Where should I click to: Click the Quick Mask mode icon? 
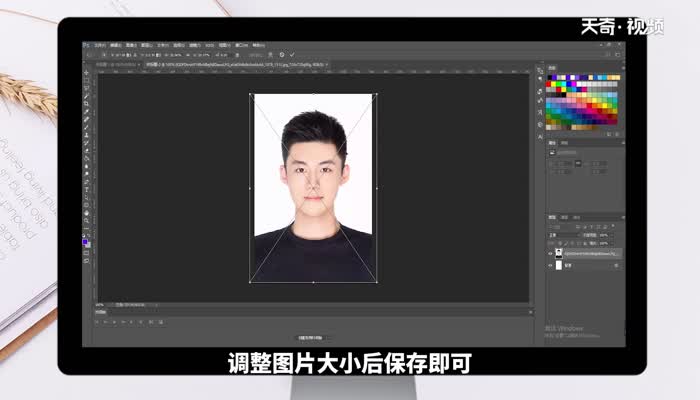[86, 253]
